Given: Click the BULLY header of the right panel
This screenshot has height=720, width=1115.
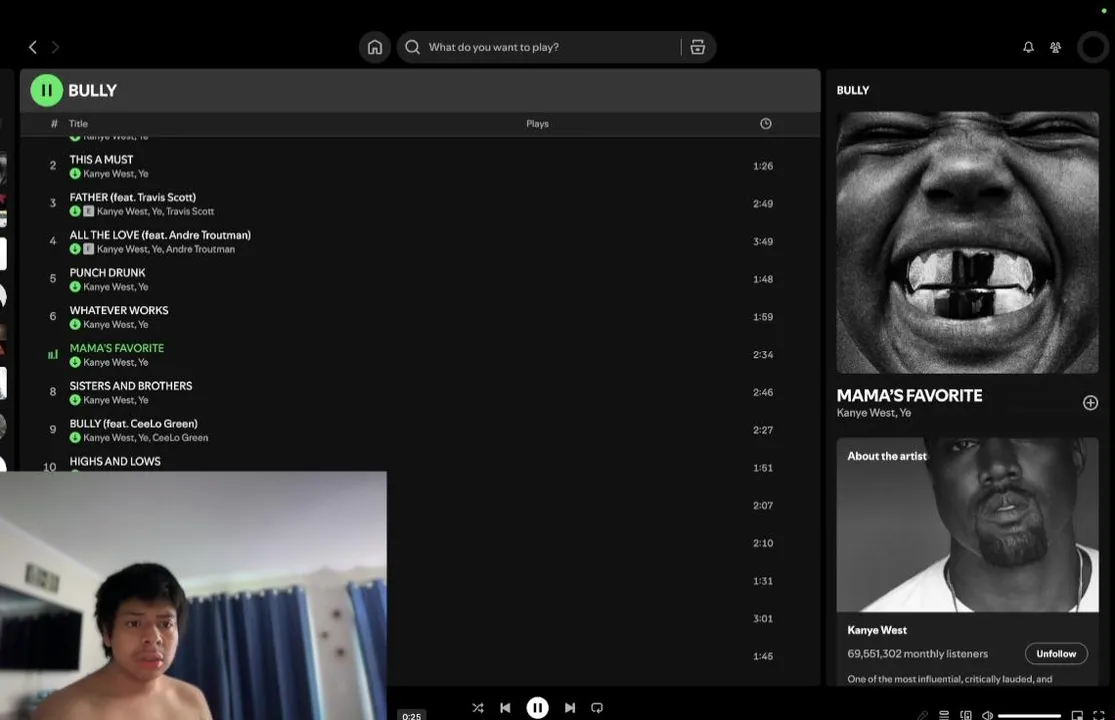Looking at the screenshot, I should pos(853,90).
